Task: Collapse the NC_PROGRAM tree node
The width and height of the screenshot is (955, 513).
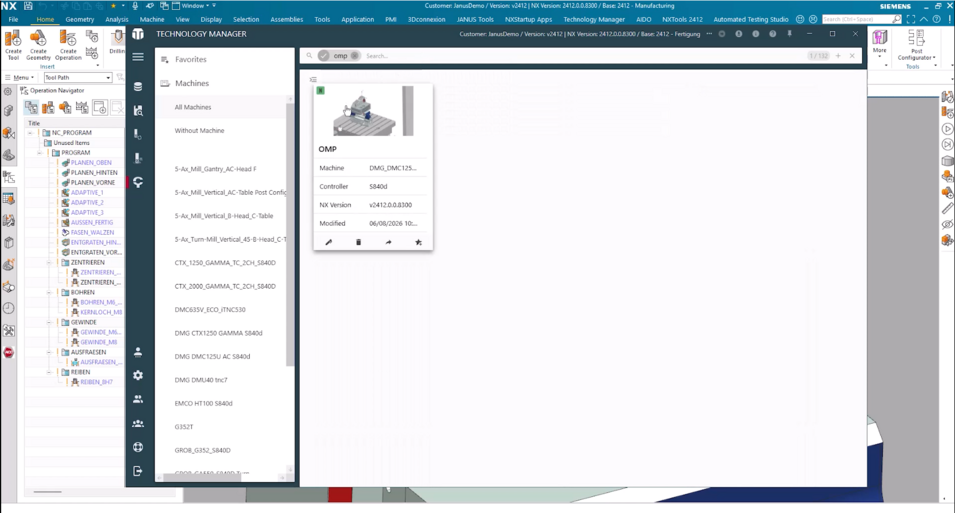Action: 30,132
